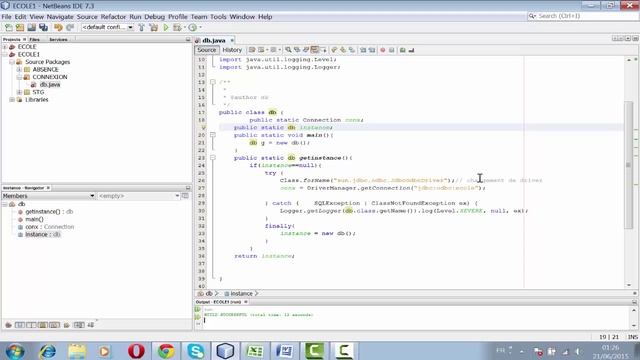Toggle Fully Qualified Names filter in Navigator
This screenshot has height=360, width=640.
[x=67, y=325]
